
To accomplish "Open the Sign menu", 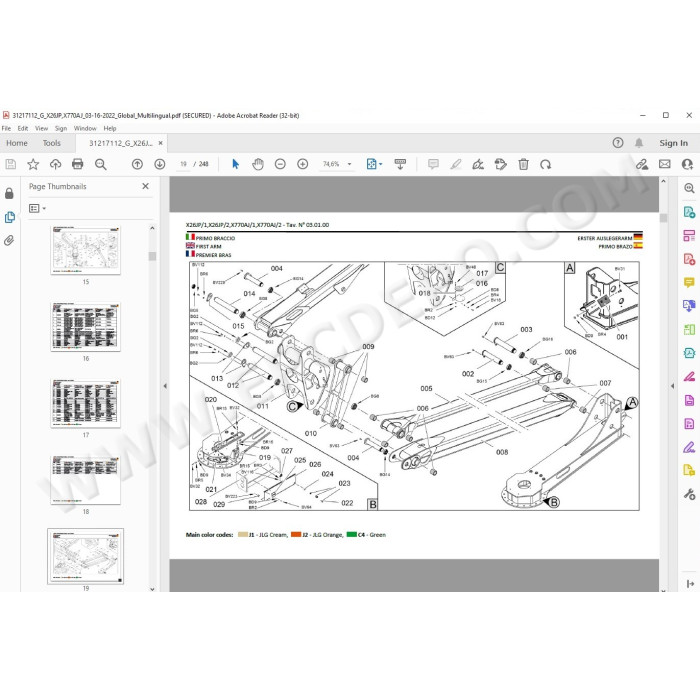I will (x=61, y=129).
